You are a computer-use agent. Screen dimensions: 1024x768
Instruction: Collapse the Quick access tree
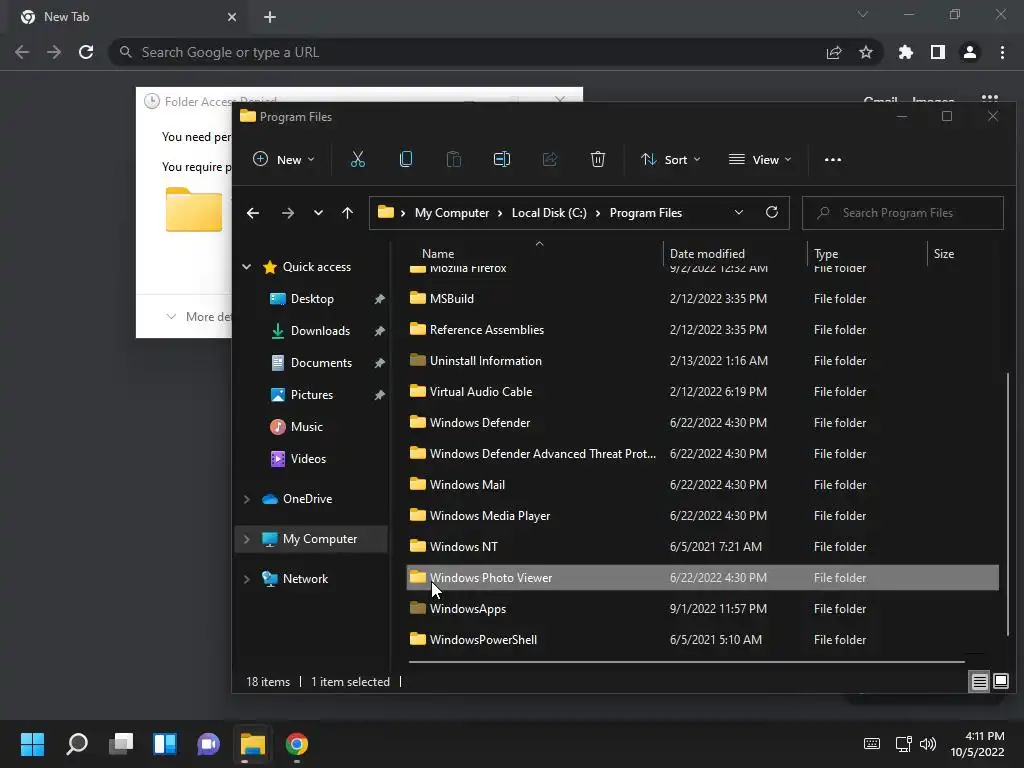click(247, 266)
